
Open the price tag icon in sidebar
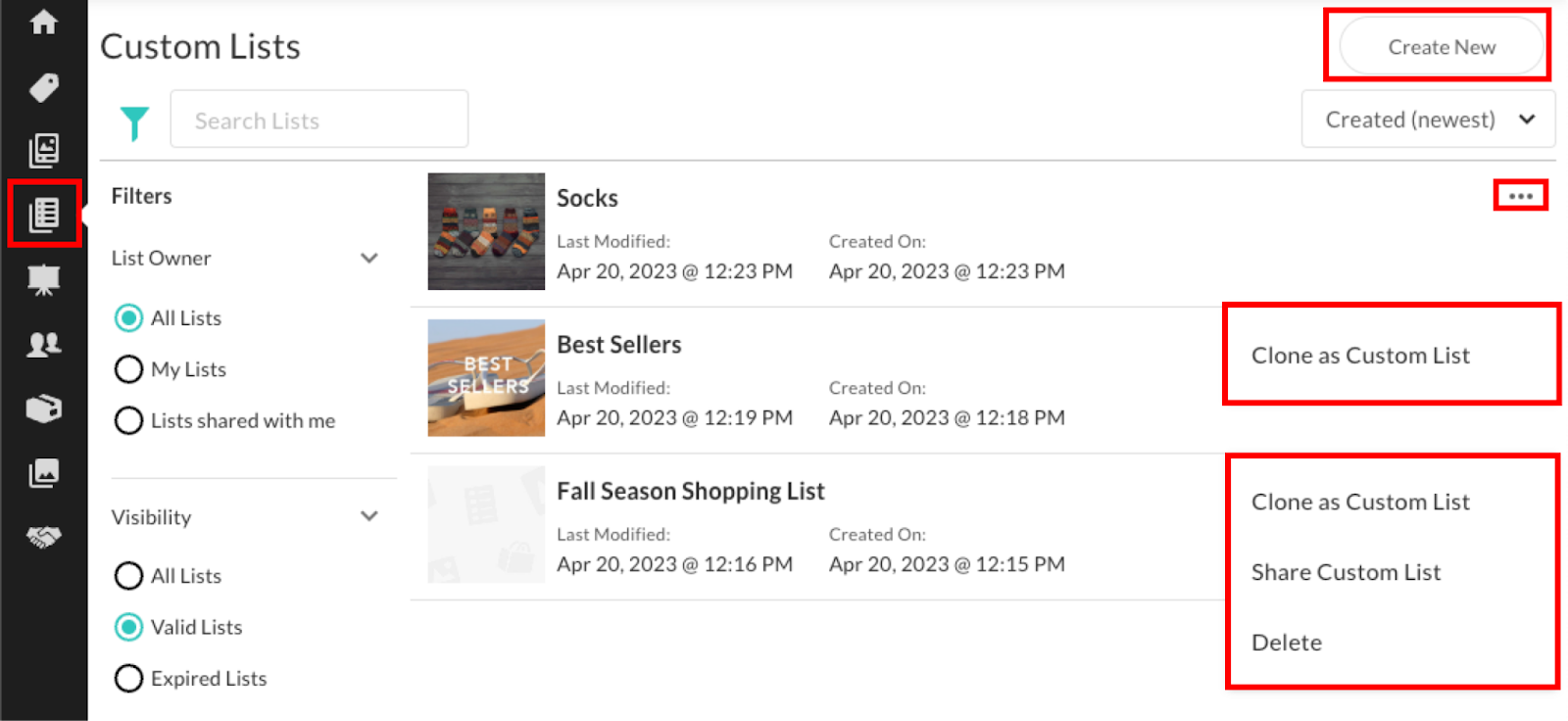[43, 88]
